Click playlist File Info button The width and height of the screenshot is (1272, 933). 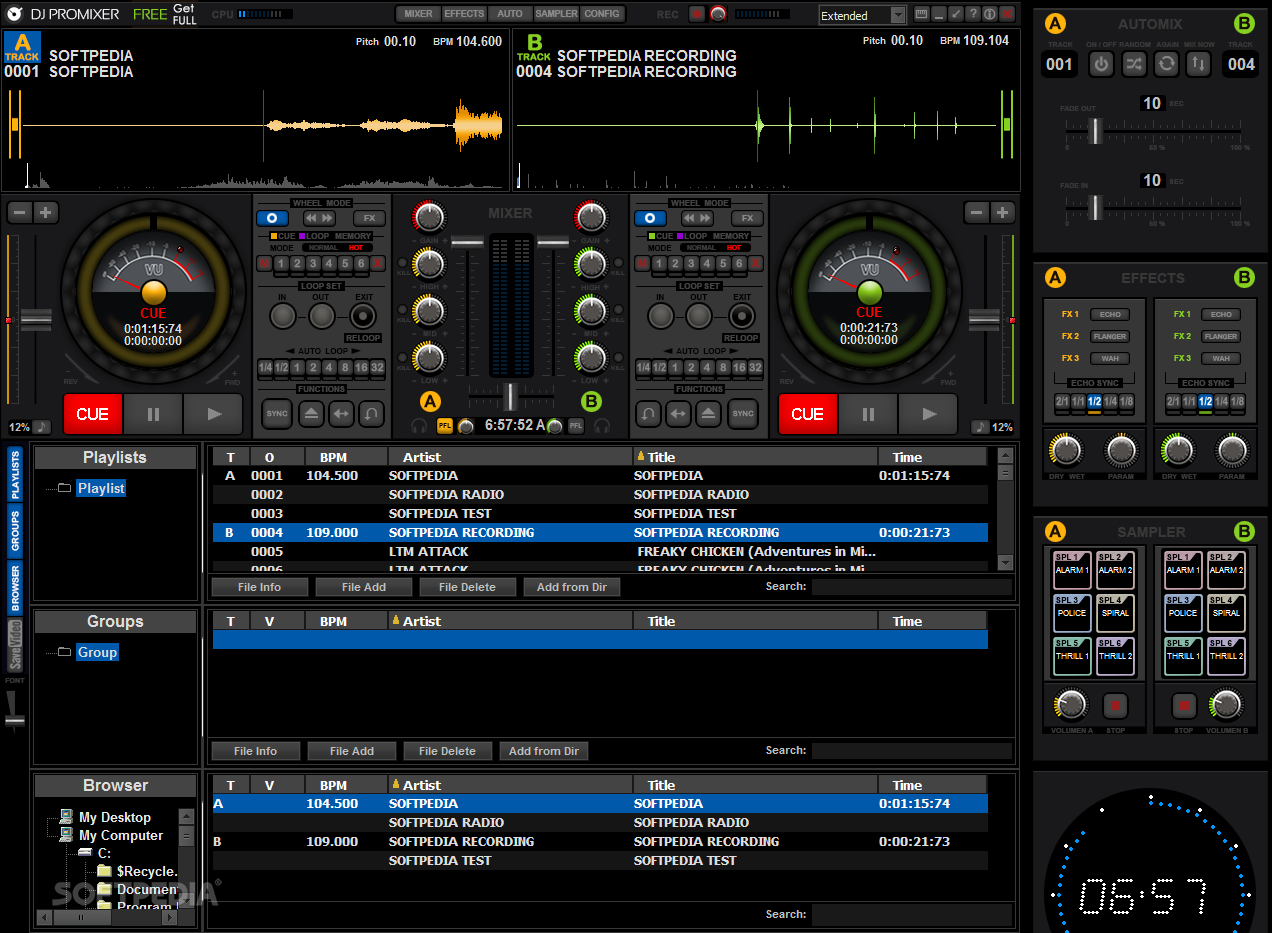260,587
